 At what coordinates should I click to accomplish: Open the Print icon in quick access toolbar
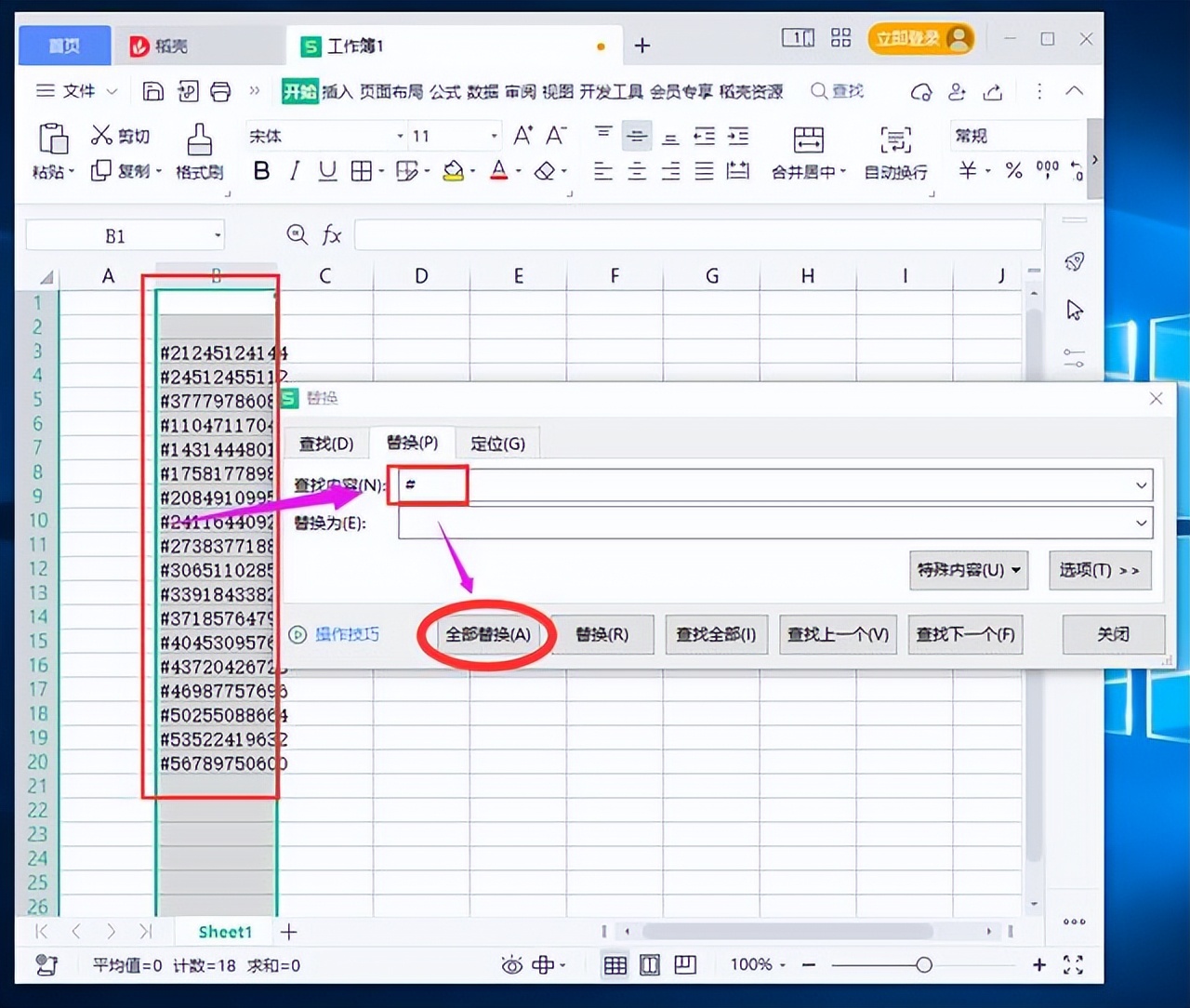click(221, 91)
